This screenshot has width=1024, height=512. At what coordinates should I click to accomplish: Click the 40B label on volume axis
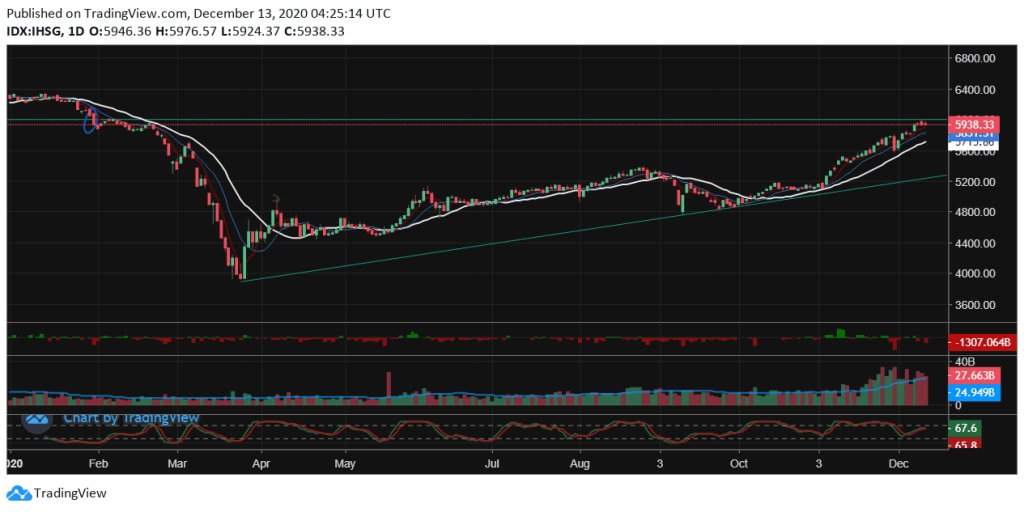point(962,361)
